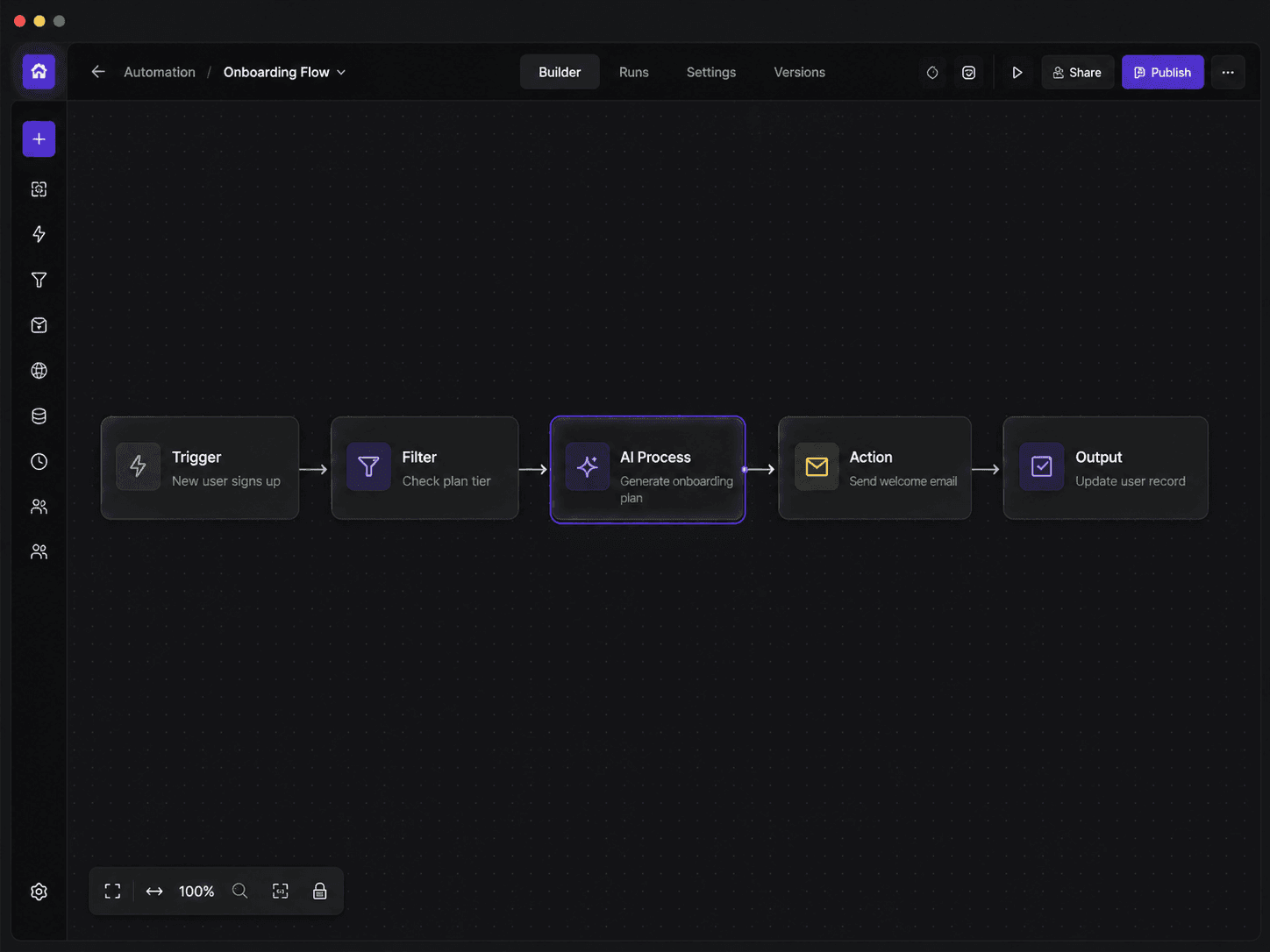Toggle the canvas lock in bottom toolbar

pos(319,891)
